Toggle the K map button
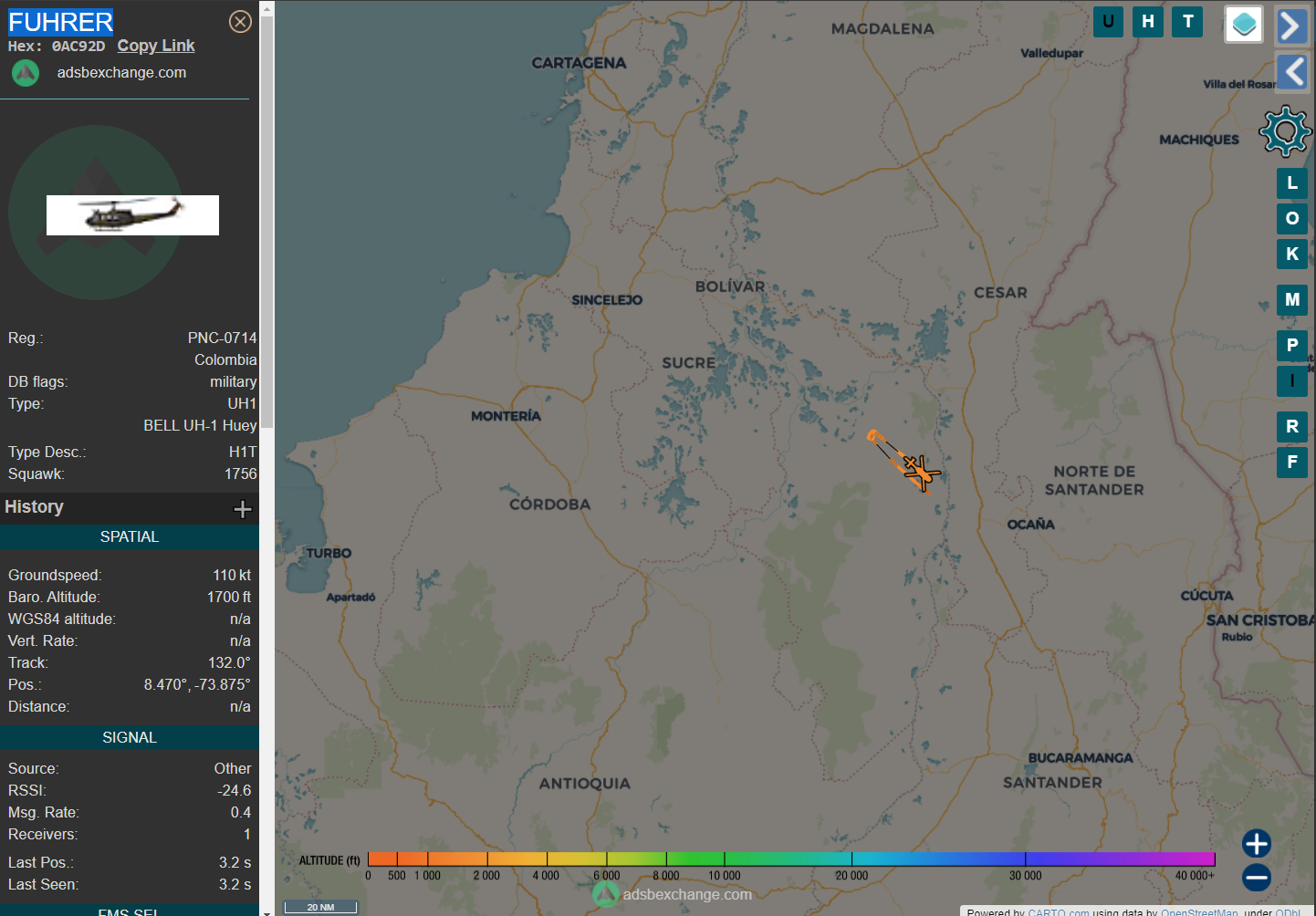Screen dimensions: 1316x916 (x=1292, y=254)
